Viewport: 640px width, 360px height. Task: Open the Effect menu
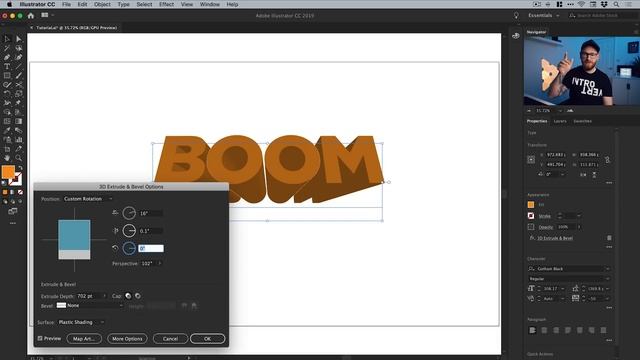(x=167, y=4)
